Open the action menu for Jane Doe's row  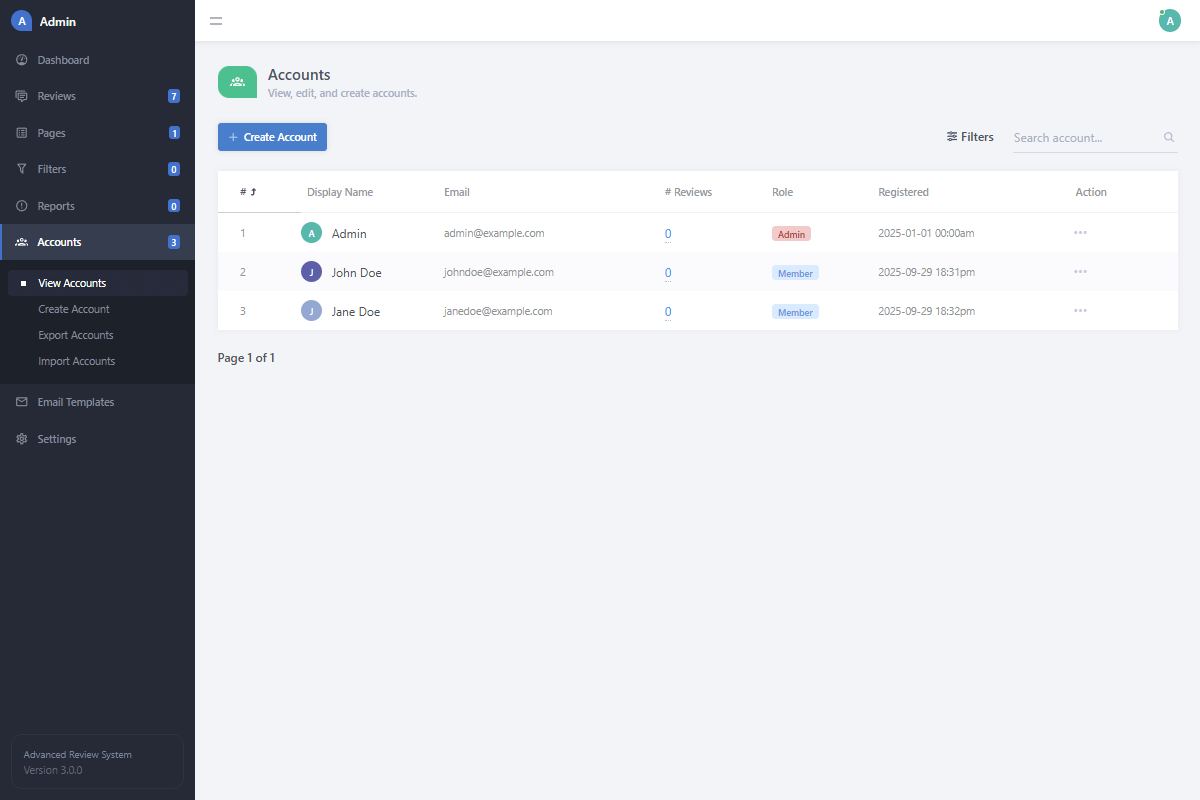[1080, 310]
